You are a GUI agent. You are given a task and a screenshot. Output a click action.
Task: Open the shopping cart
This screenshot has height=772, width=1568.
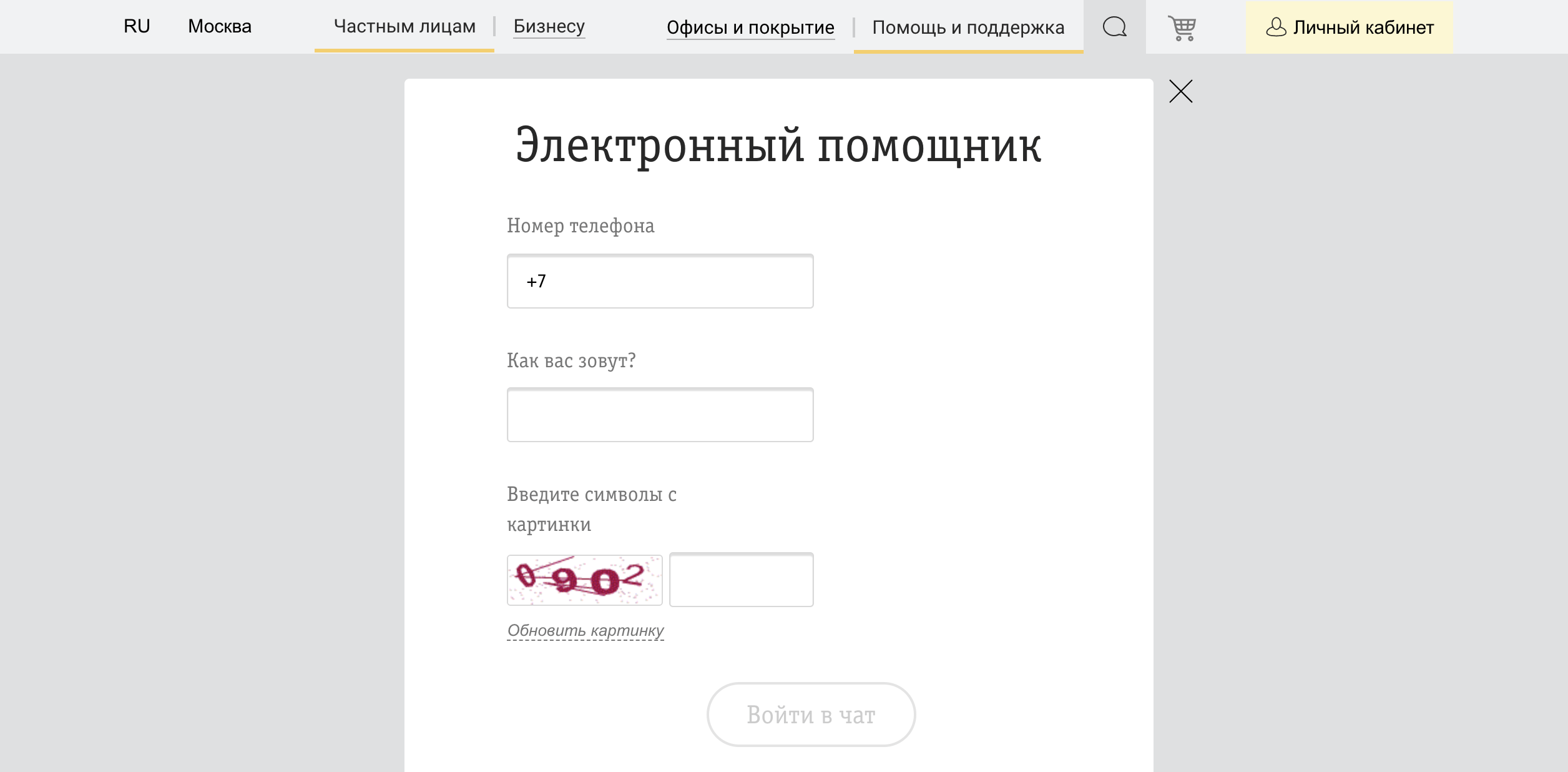pyautogui.click(x=1182, y=27)
